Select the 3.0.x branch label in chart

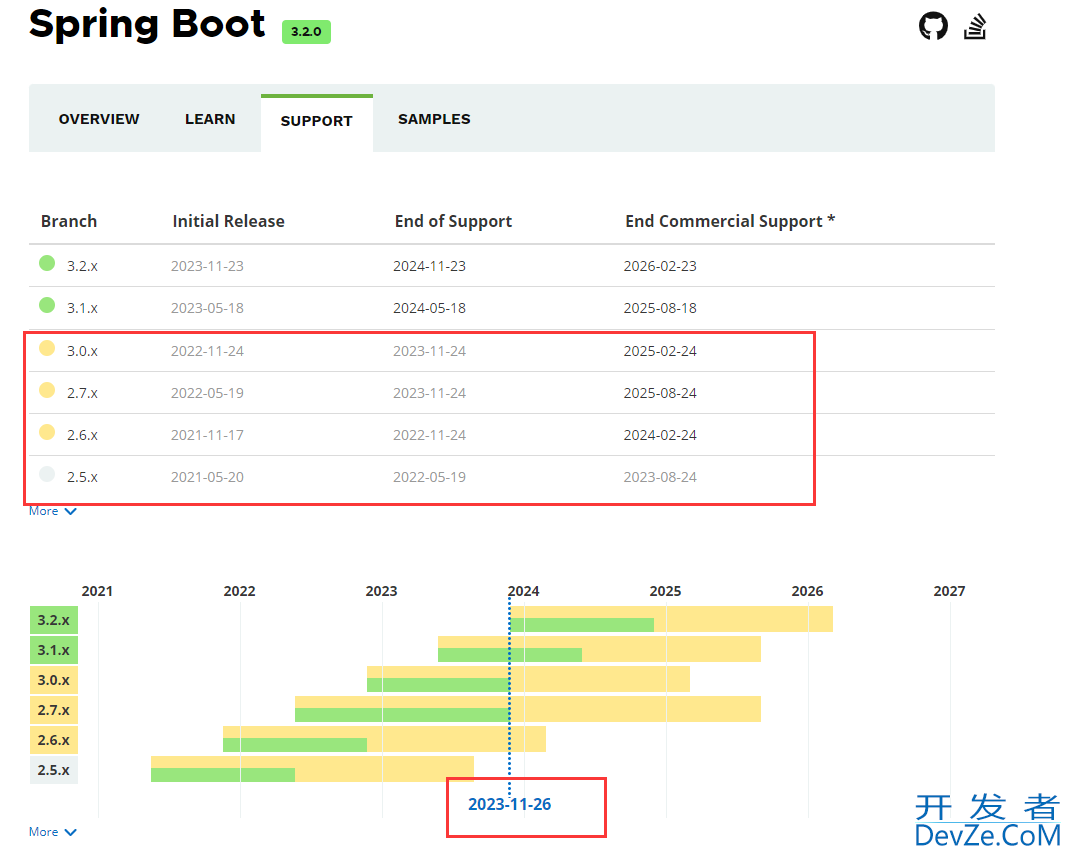[x=54, y=680]
